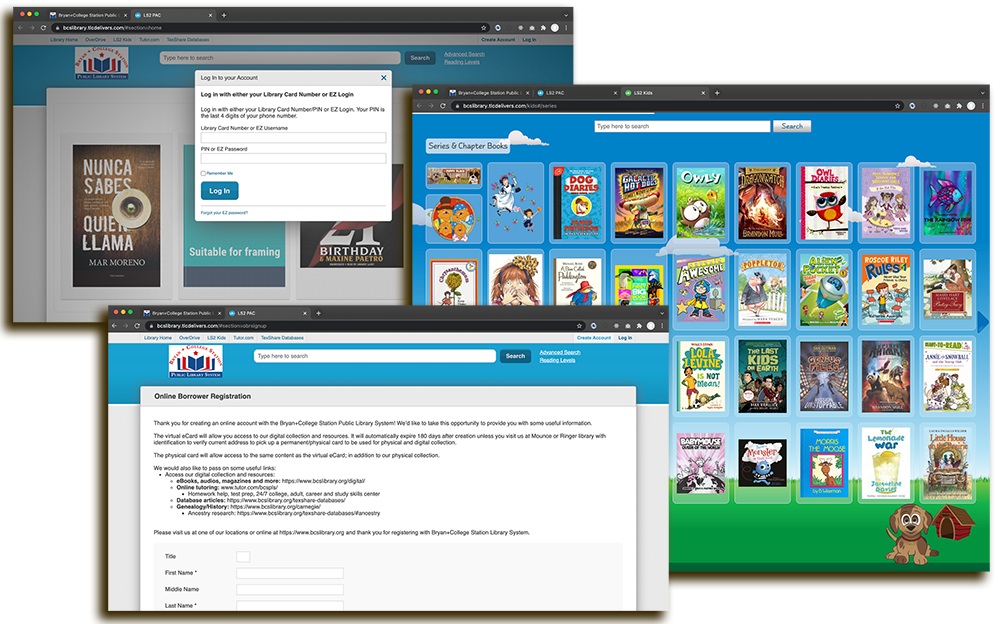
Task: Switch to LS2 PAC tab in Kids window
Action: pyautogui.click(x=577, y=93)
